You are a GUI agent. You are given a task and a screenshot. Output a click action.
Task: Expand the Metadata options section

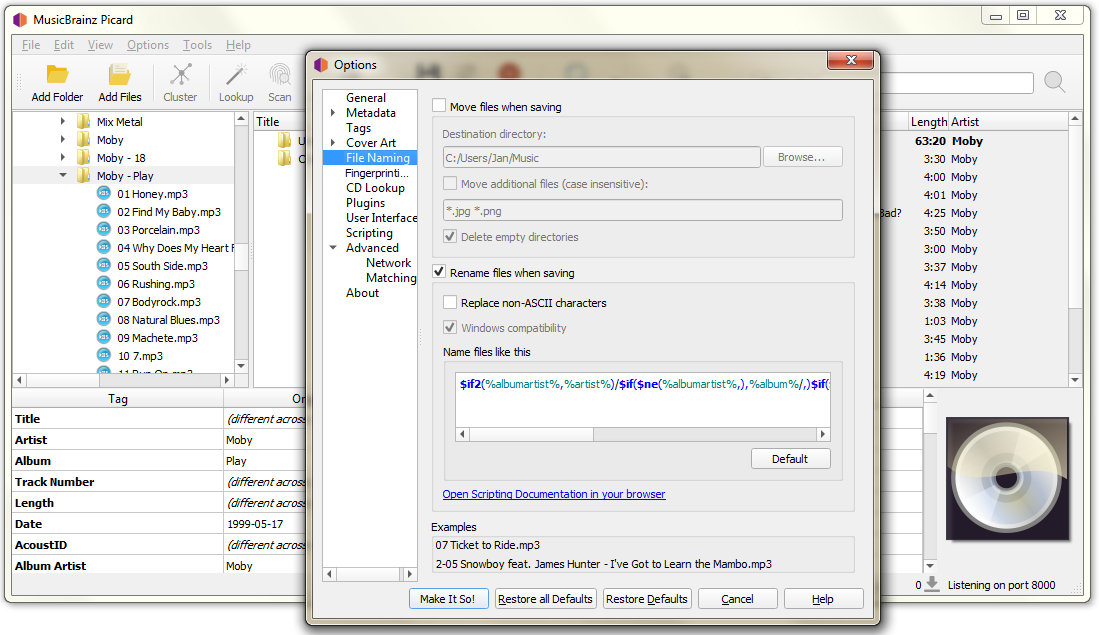point(333,113)
